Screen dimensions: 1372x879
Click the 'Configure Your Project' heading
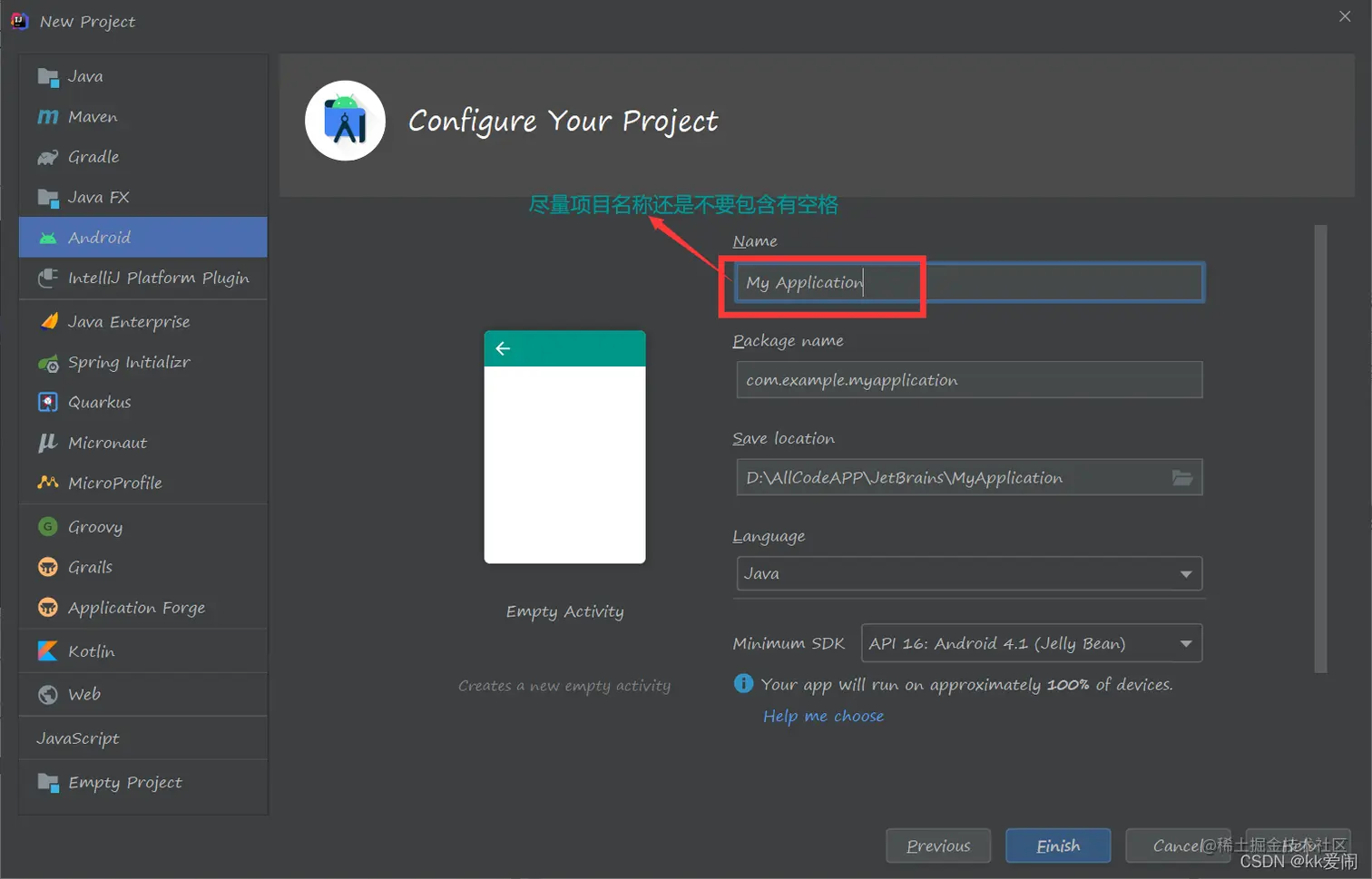tap(563, 122)
